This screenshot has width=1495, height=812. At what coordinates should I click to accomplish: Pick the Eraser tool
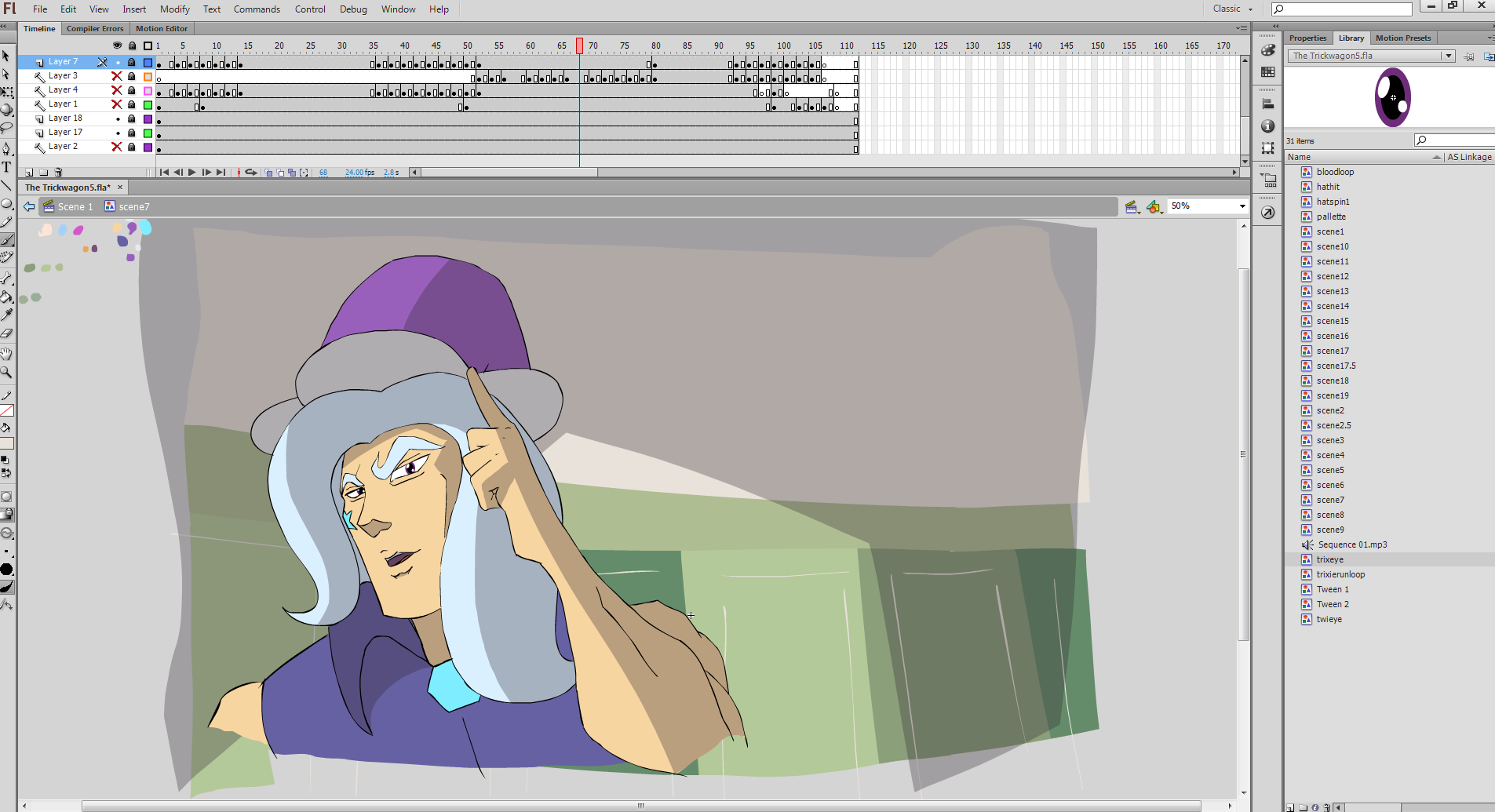[6, 333]
